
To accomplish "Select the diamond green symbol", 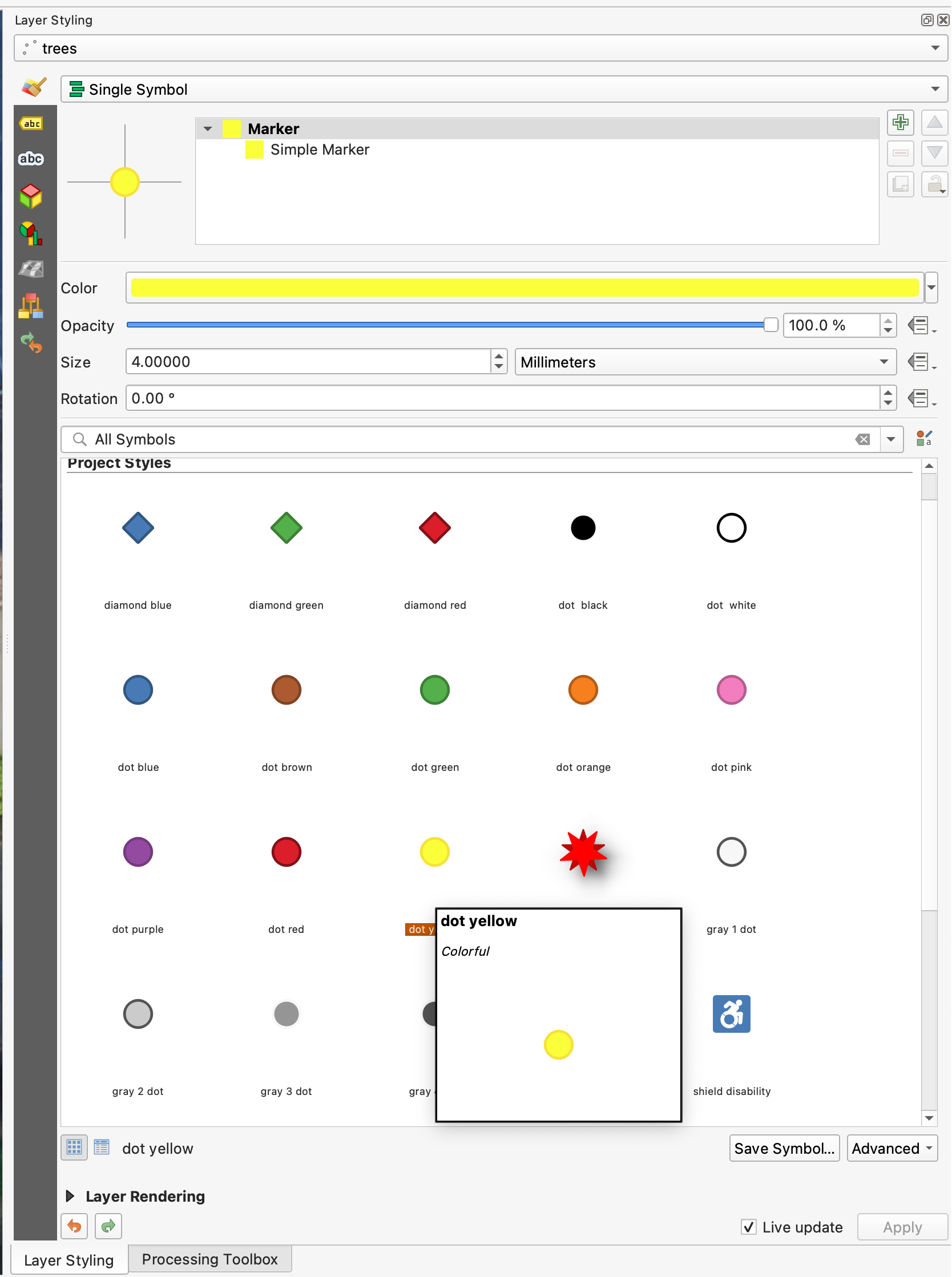I will point(287,528).
